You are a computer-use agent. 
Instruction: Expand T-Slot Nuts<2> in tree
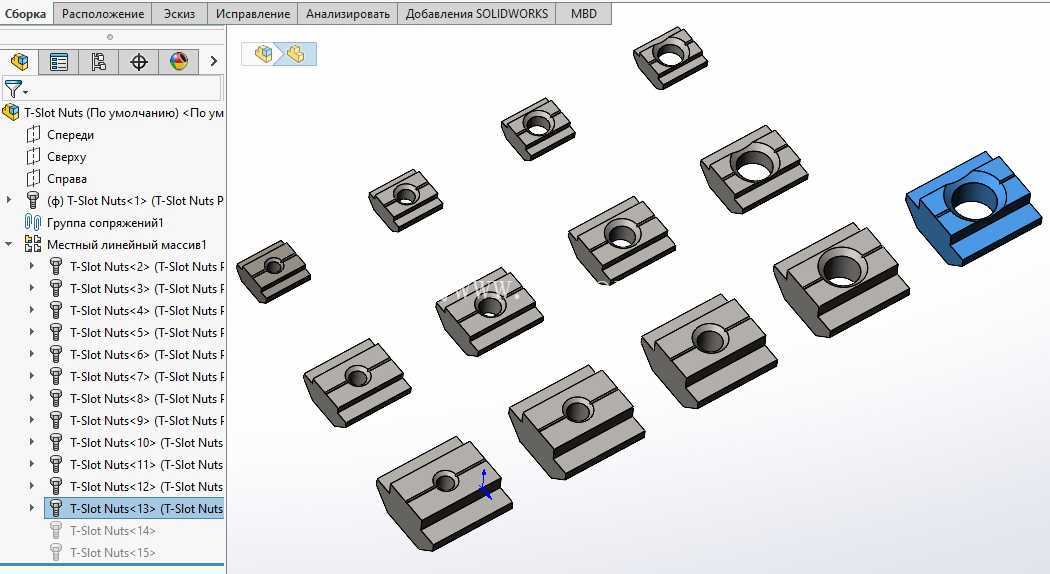(31, 266)
